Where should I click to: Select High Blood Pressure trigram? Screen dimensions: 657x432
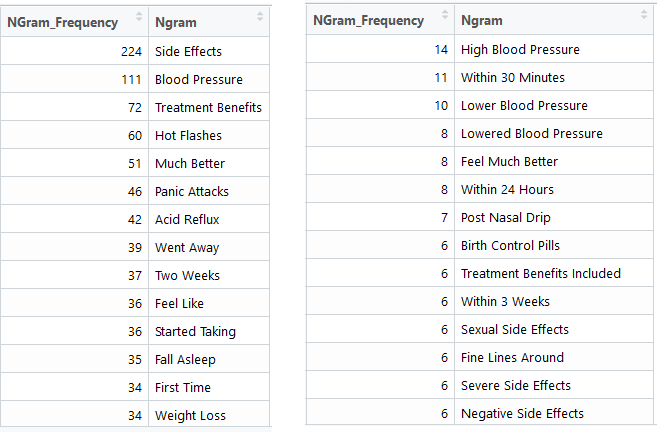[520, 49]
